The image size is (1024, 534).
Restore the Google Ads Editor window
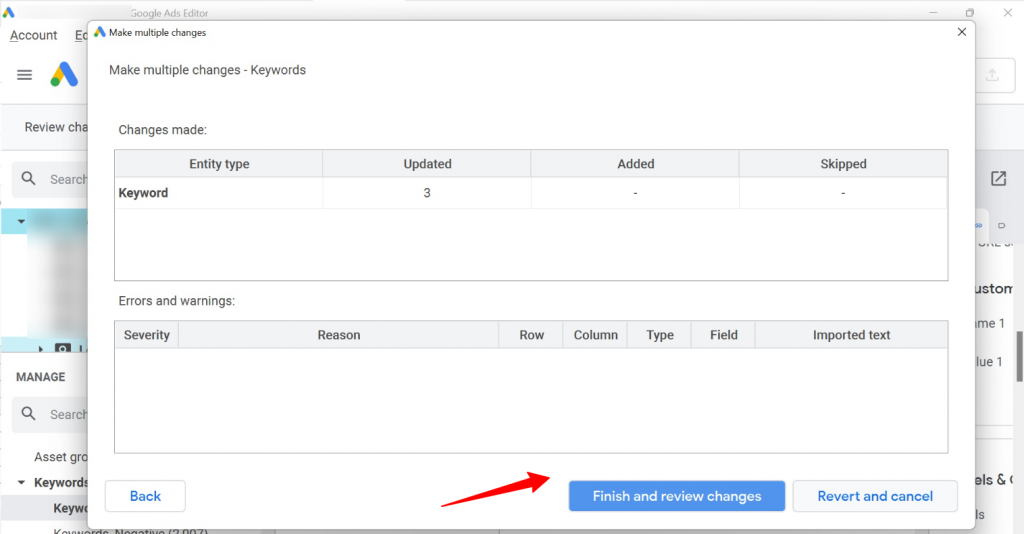[970, 12]
